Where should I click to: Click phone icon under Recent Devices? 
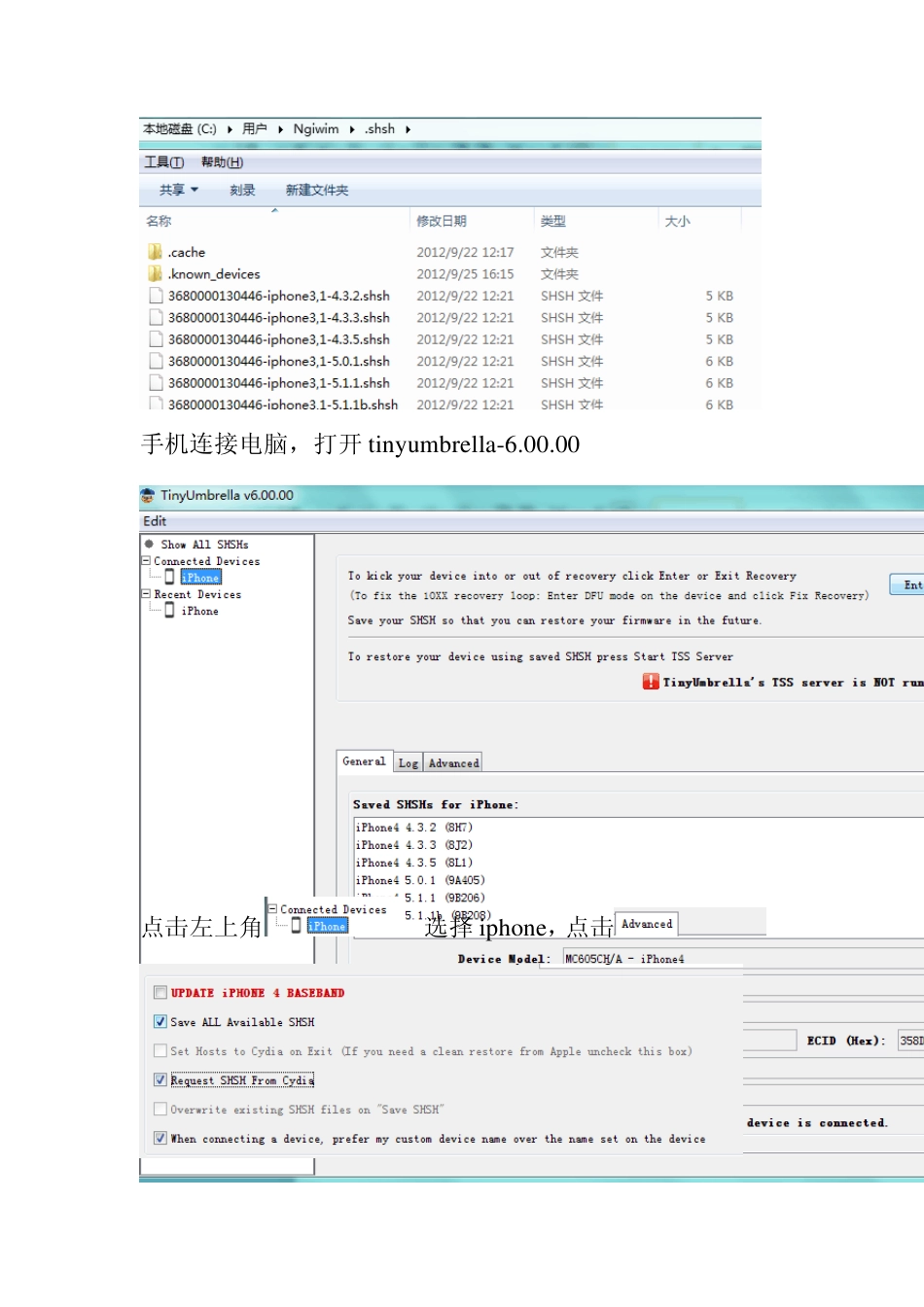(x=170, y=610)
